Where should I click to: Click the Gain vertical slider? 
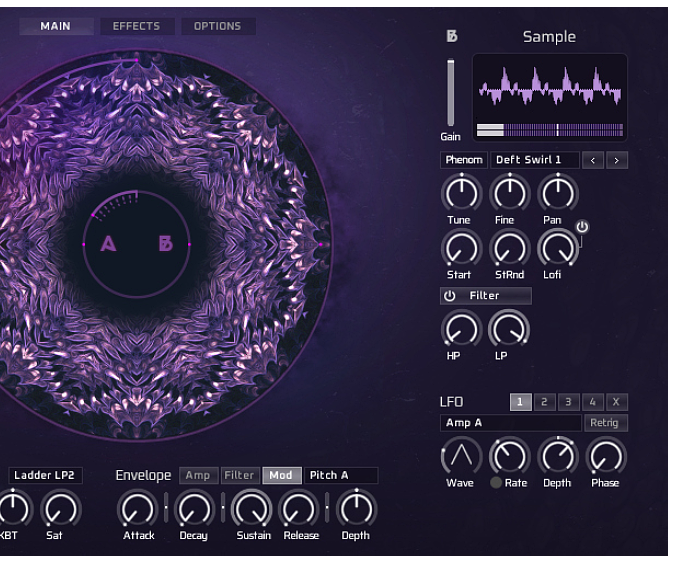point(451,93)
